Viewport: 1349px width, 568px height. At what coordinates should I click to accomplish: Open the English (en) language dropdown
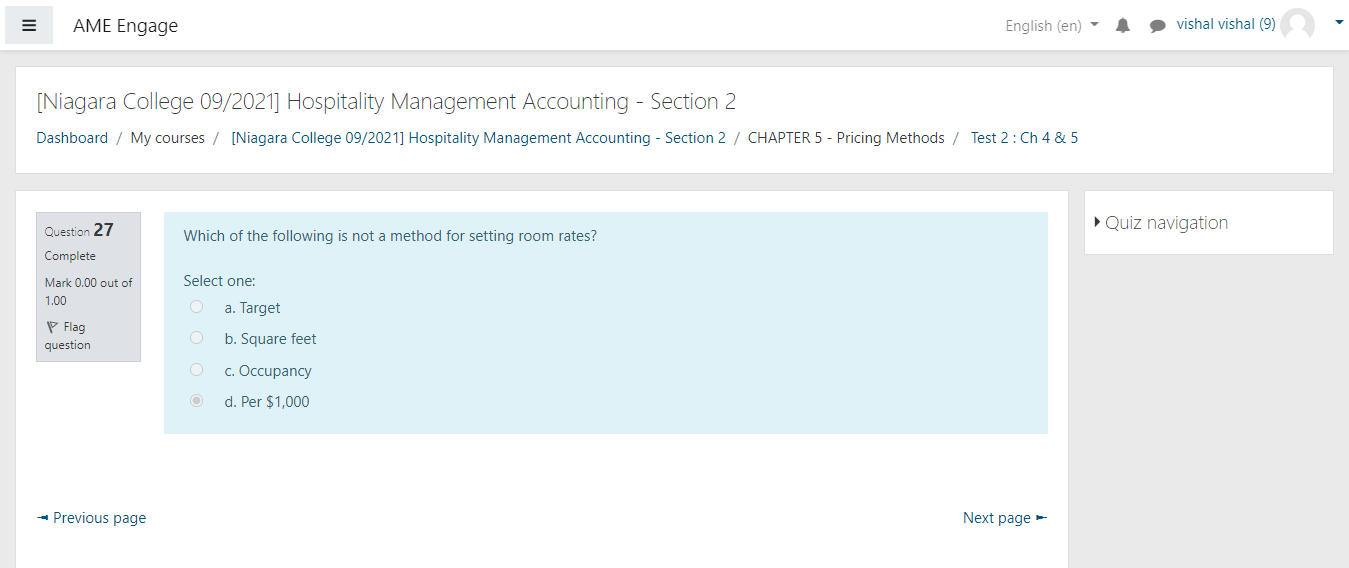click(x=1052, y=26)
